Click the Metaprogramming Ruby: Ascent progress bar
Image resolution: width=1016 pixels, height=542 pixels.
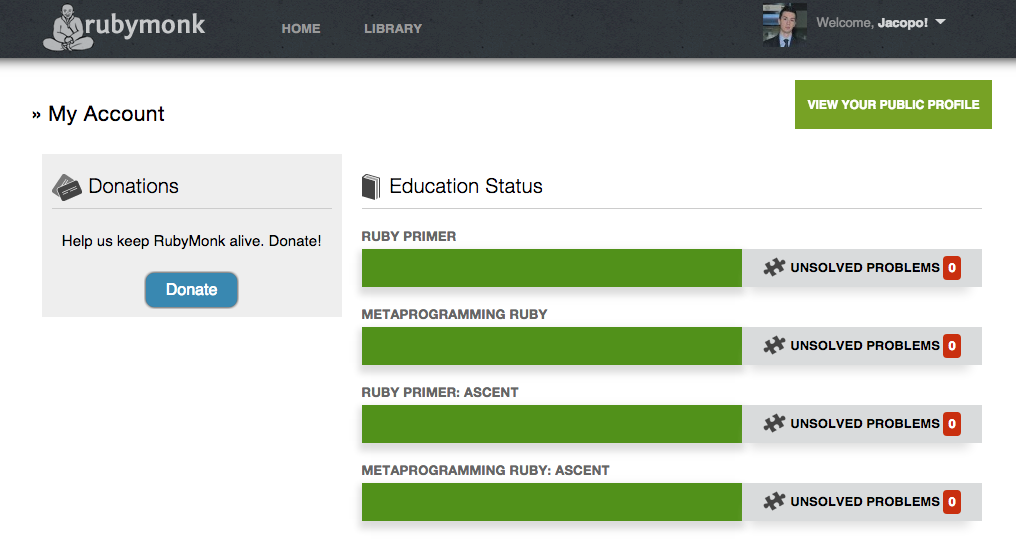pos(551,502)
